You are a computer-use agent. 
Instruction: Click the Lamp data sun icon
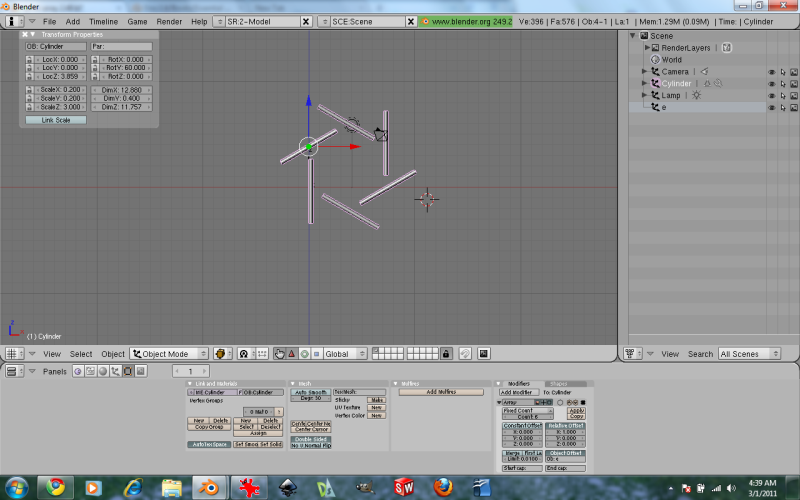coord(696,95)
